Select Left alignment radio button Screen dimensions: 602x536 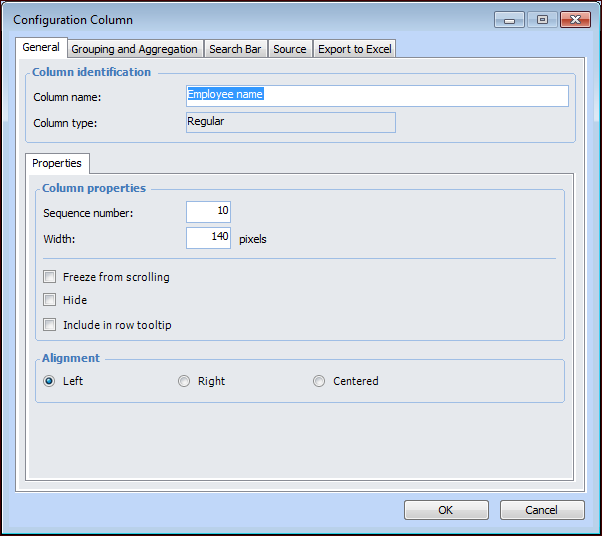pos(49,381)
